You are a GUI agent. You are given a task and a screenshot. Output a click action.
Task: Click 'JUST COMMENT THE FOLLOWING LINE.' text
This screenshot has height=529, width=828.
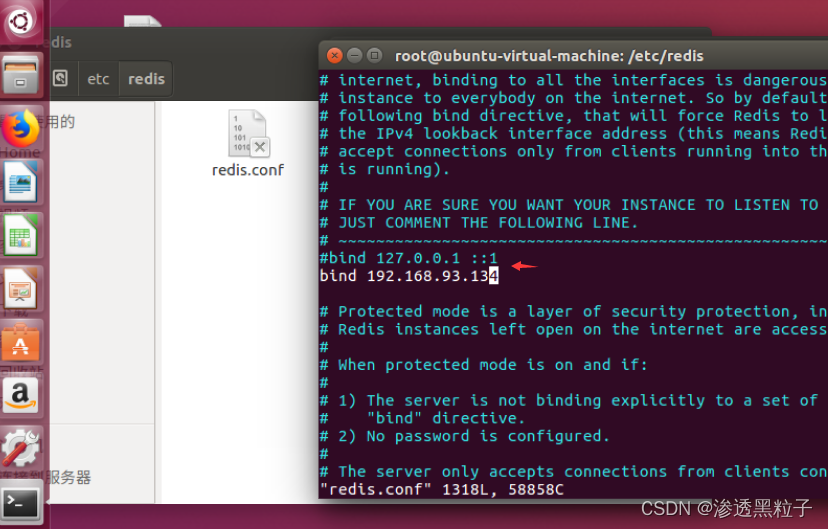pos(488,223)
